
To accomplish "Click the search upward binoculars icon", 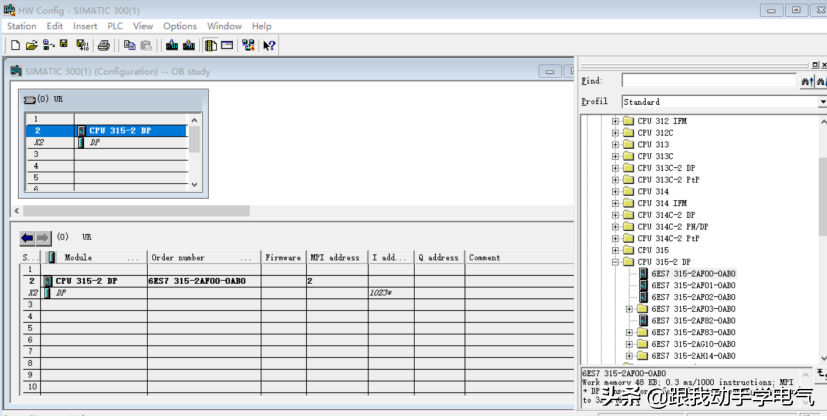I will (807, 81).
